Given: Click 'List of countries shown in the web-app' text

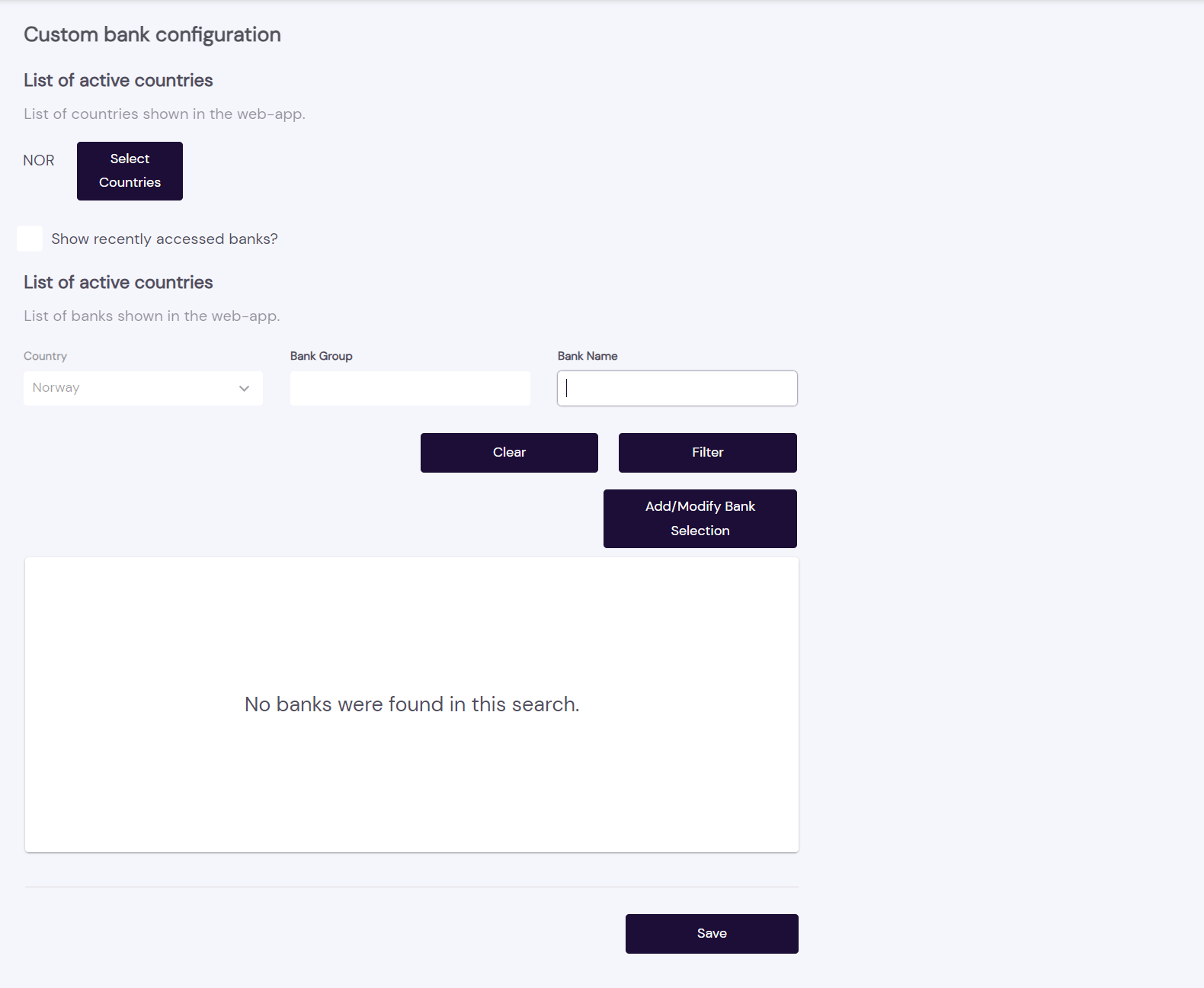Looking at the screenshot, I should click(x=165, y=114).
